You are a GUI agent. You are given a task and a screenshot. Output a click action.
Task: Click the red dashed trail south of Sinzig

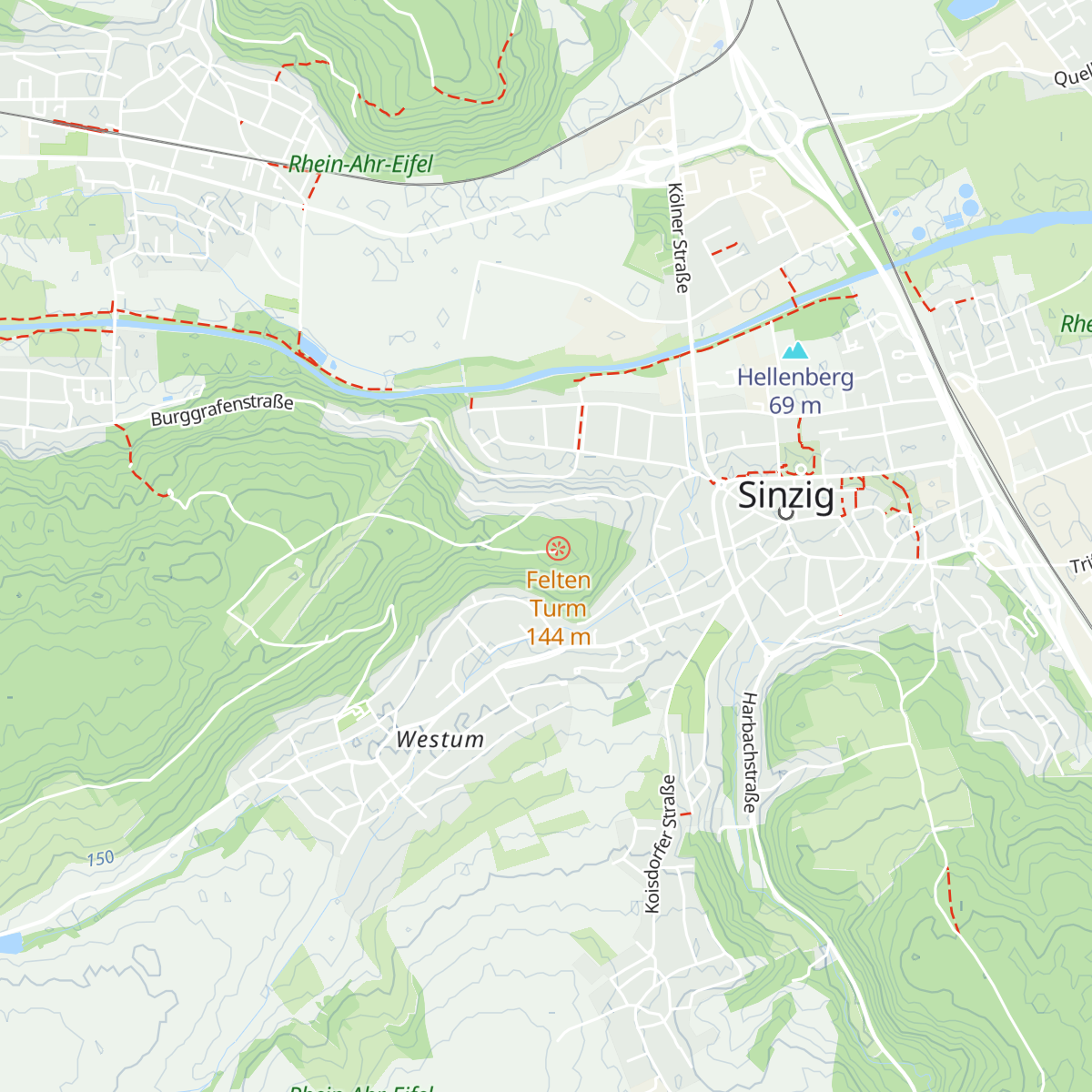tap(952, 900)
